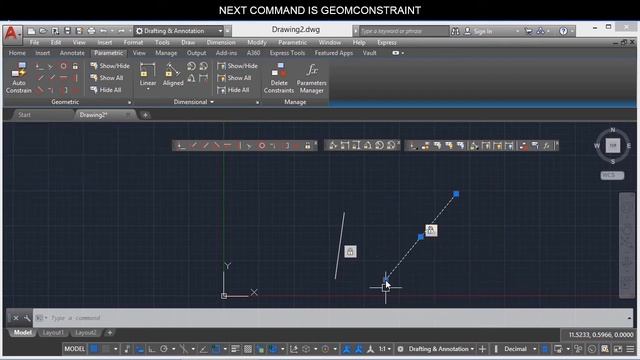This screenshot has width=640, height=360.
Task: Click the Plot printer icon in Quick Access
Action: pyautogui.click(x=91, y=31)
